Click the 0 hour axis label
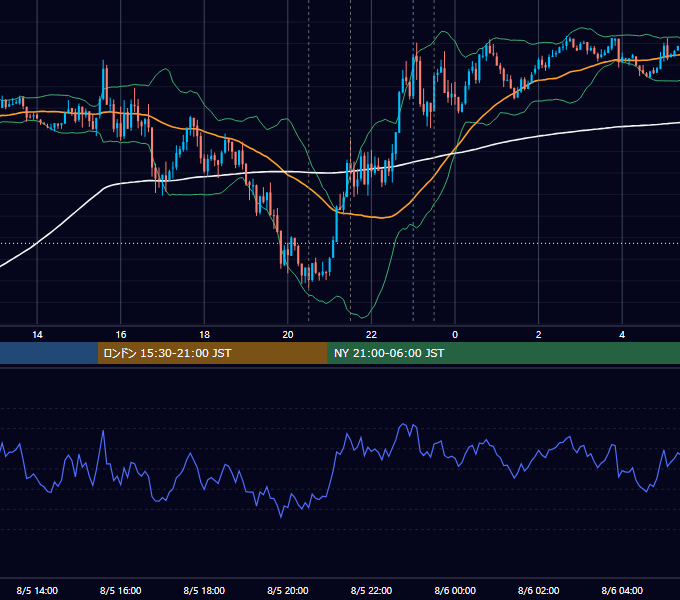 455,335
